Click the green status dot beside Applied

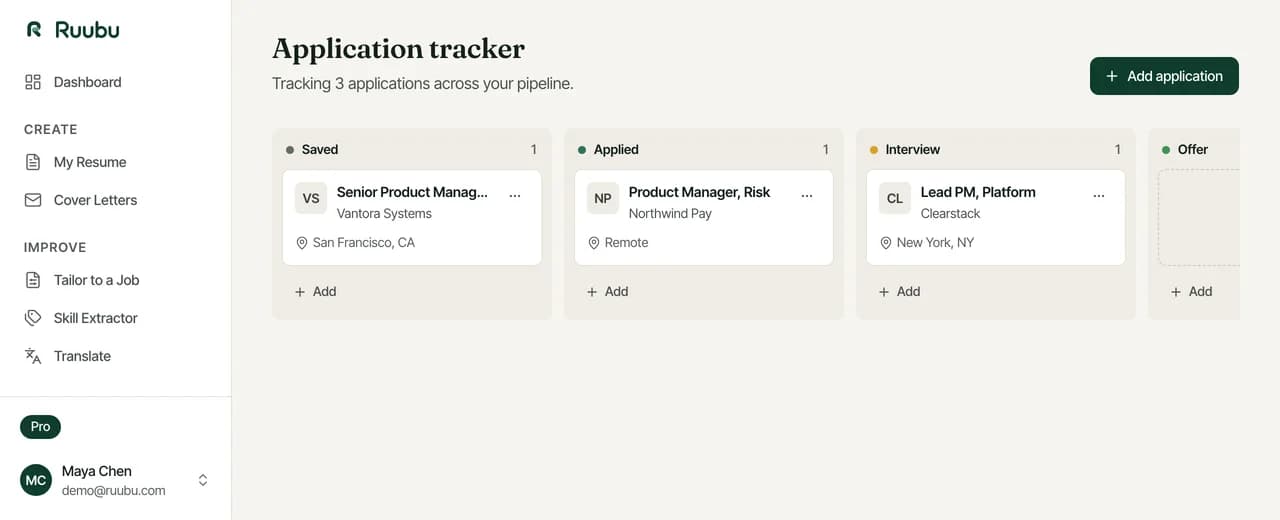point(582,150)
